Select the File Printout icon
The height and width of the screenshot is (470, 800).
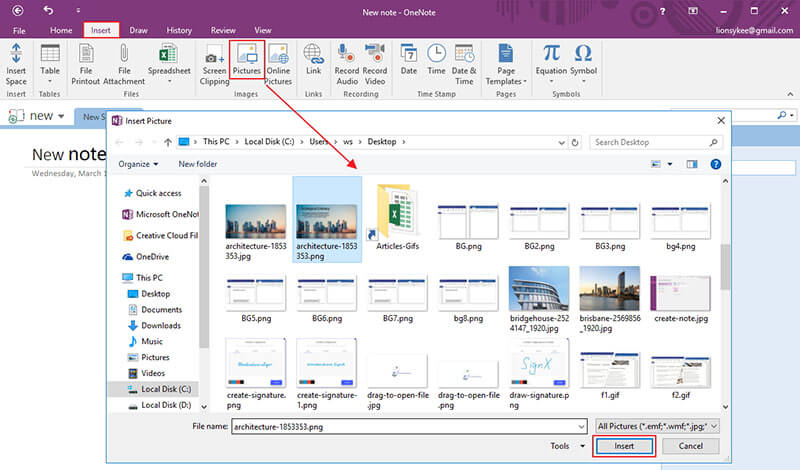click(86, 64)
